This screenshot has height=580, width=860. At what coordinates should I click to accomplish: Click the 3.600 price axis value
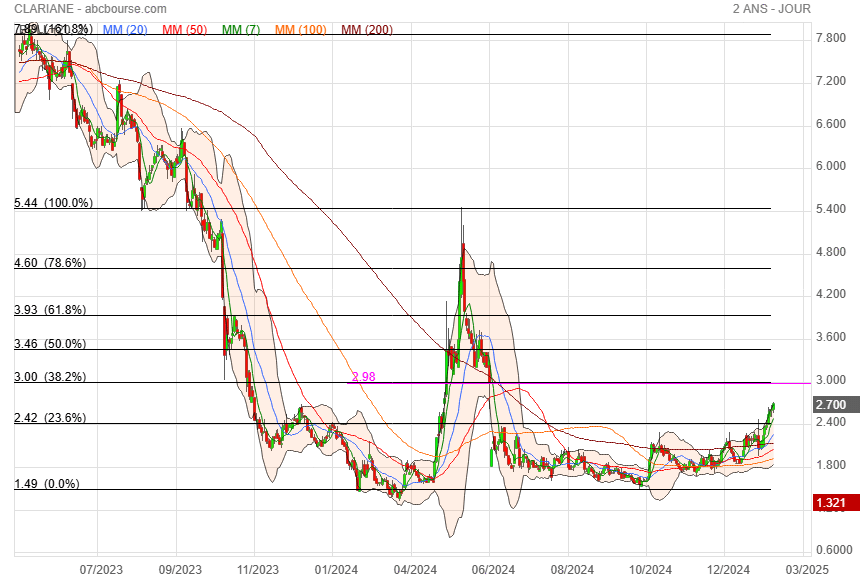pyautogui.click(x=830, y=336)
